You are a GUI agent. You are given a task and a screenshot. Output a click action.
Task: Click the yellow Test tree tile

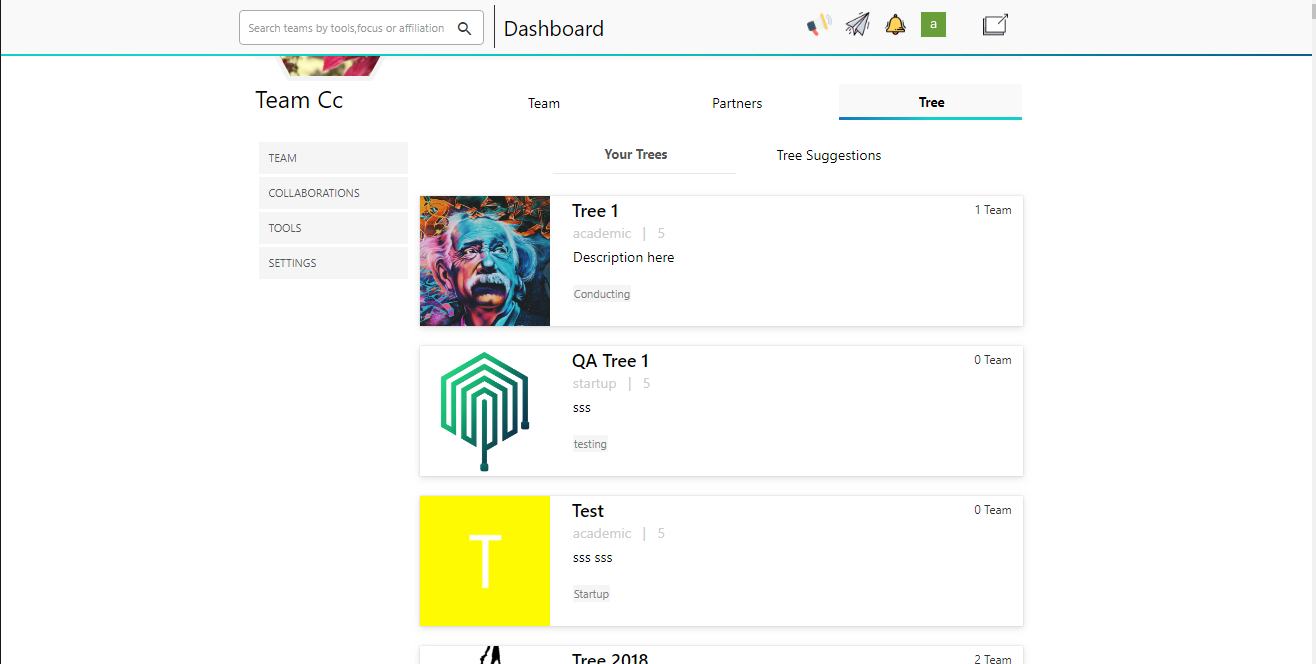point(484,561)
